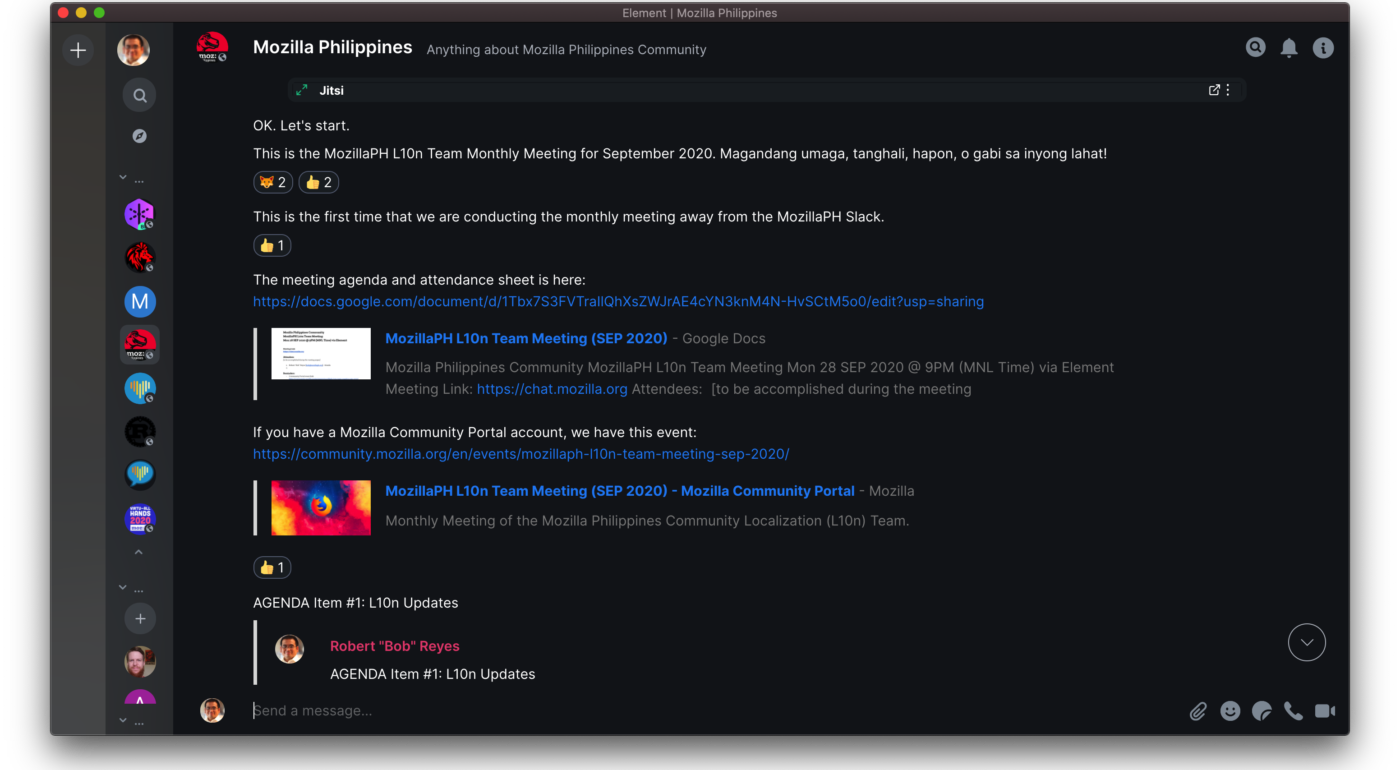Open the chat.mozilla.org meeting link

552,389
